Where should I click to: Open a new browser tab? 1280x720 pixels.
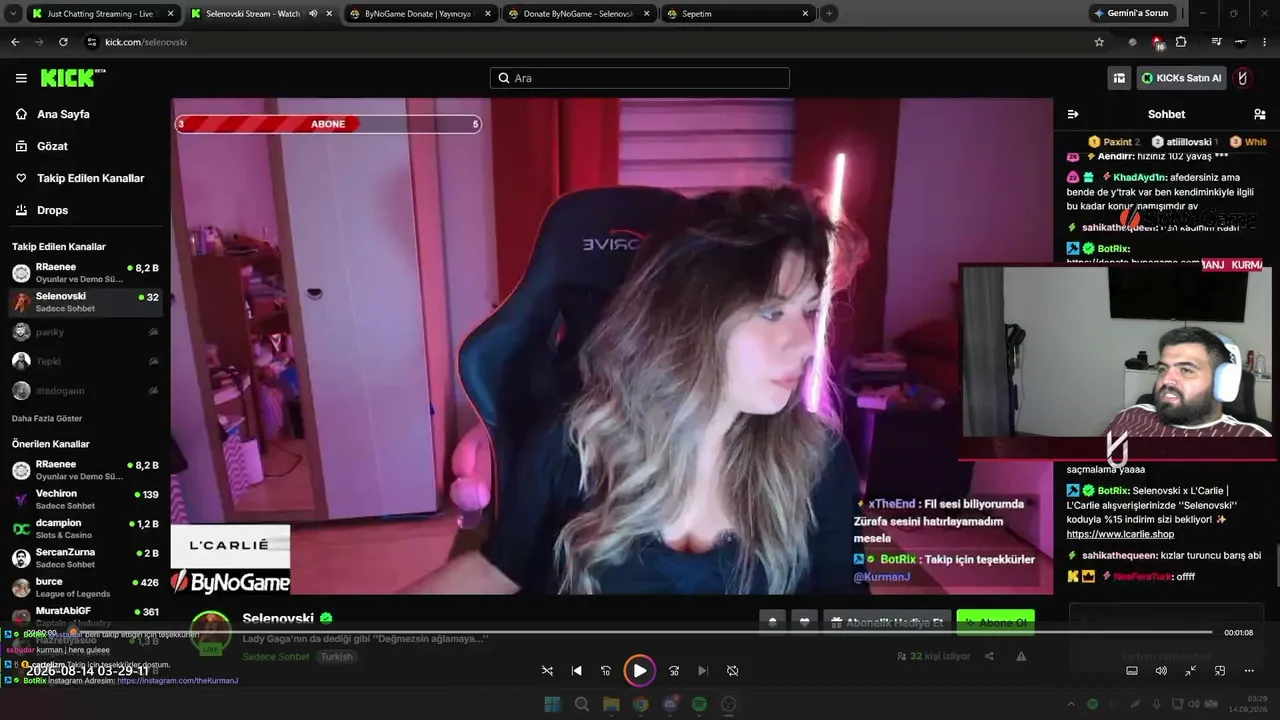tap(829, 14)
